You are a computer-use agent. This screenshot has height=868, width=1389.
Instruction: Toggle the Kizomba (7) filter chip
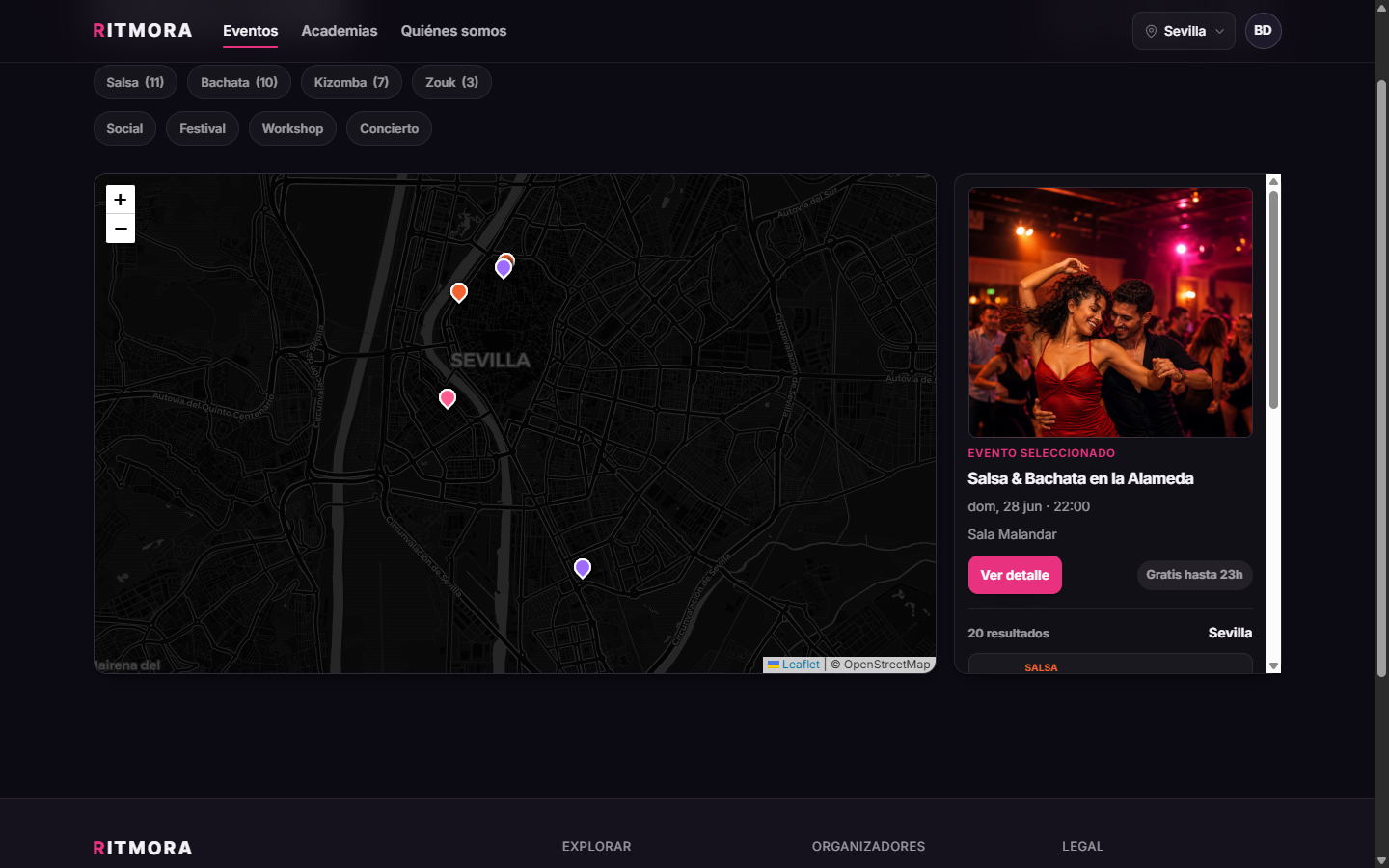pyautogui.click(x=351, y=82)
